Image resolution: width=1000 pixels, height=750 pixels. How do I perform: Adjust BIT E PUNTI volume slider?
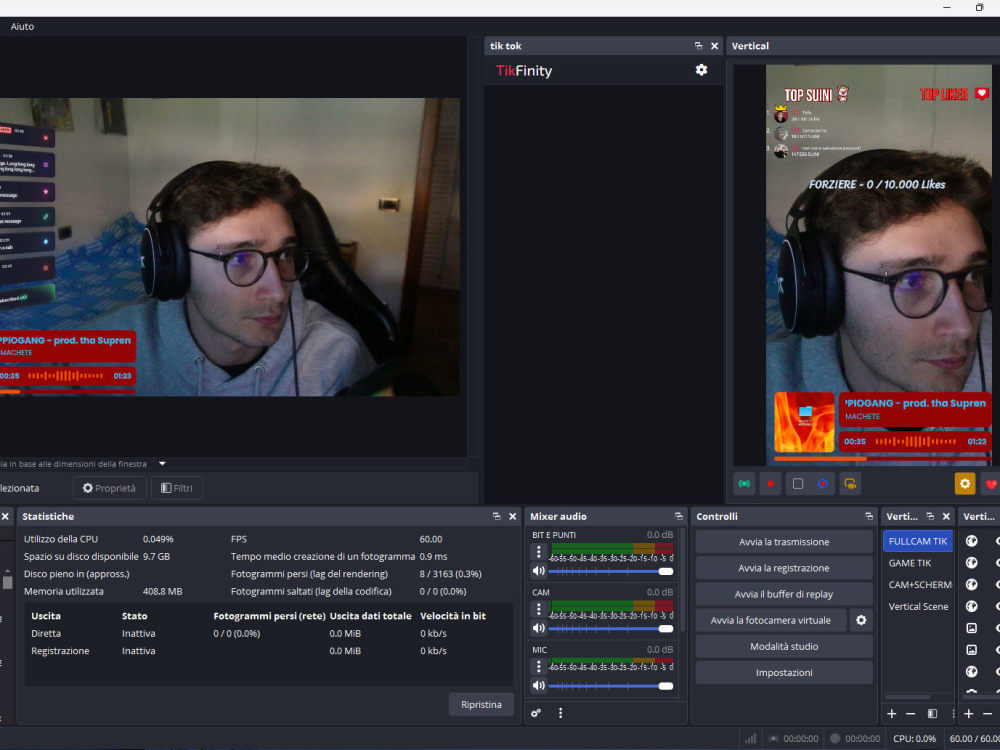[610, 571]
